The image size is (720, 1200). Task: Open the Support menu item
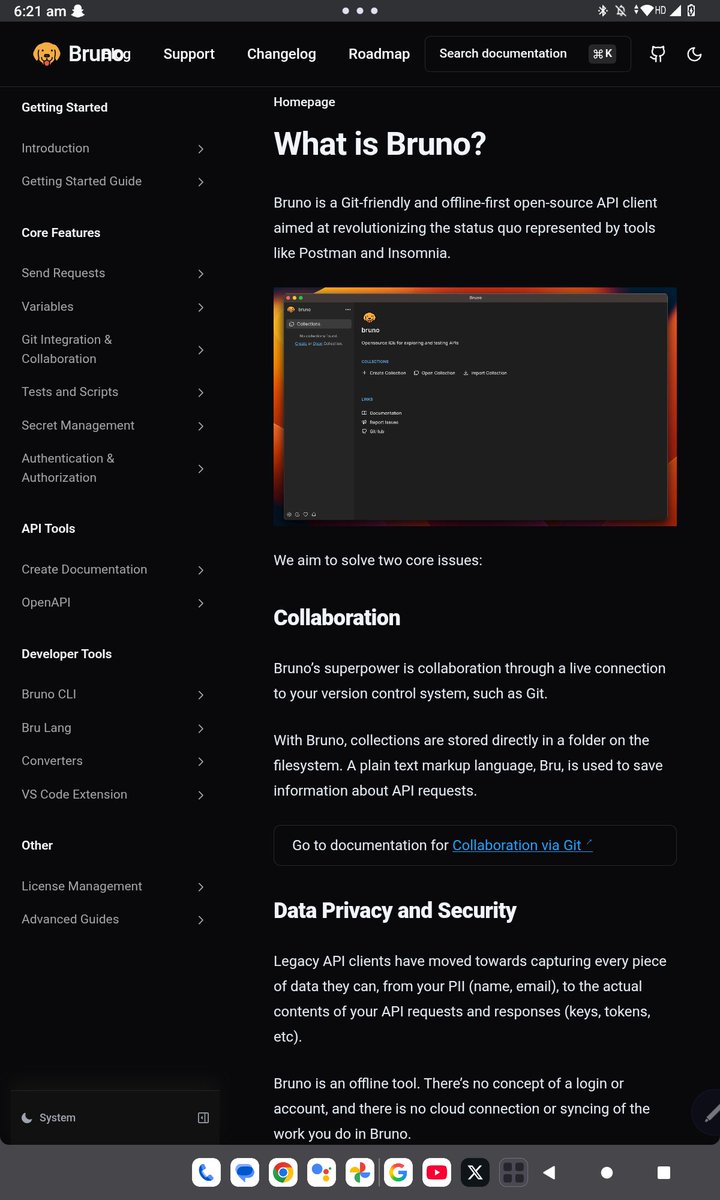pos(189,54)
